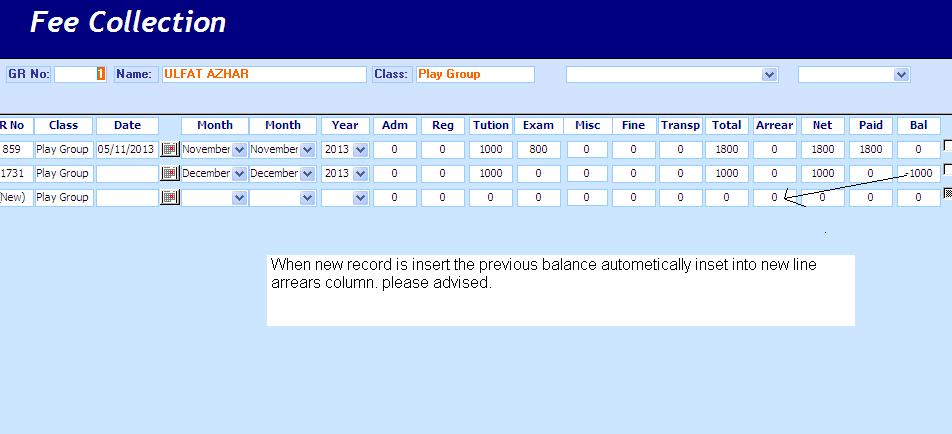Select the Tution cell in the 1731 row
This screenshot has width=952, height=434.
pos(491,174)
